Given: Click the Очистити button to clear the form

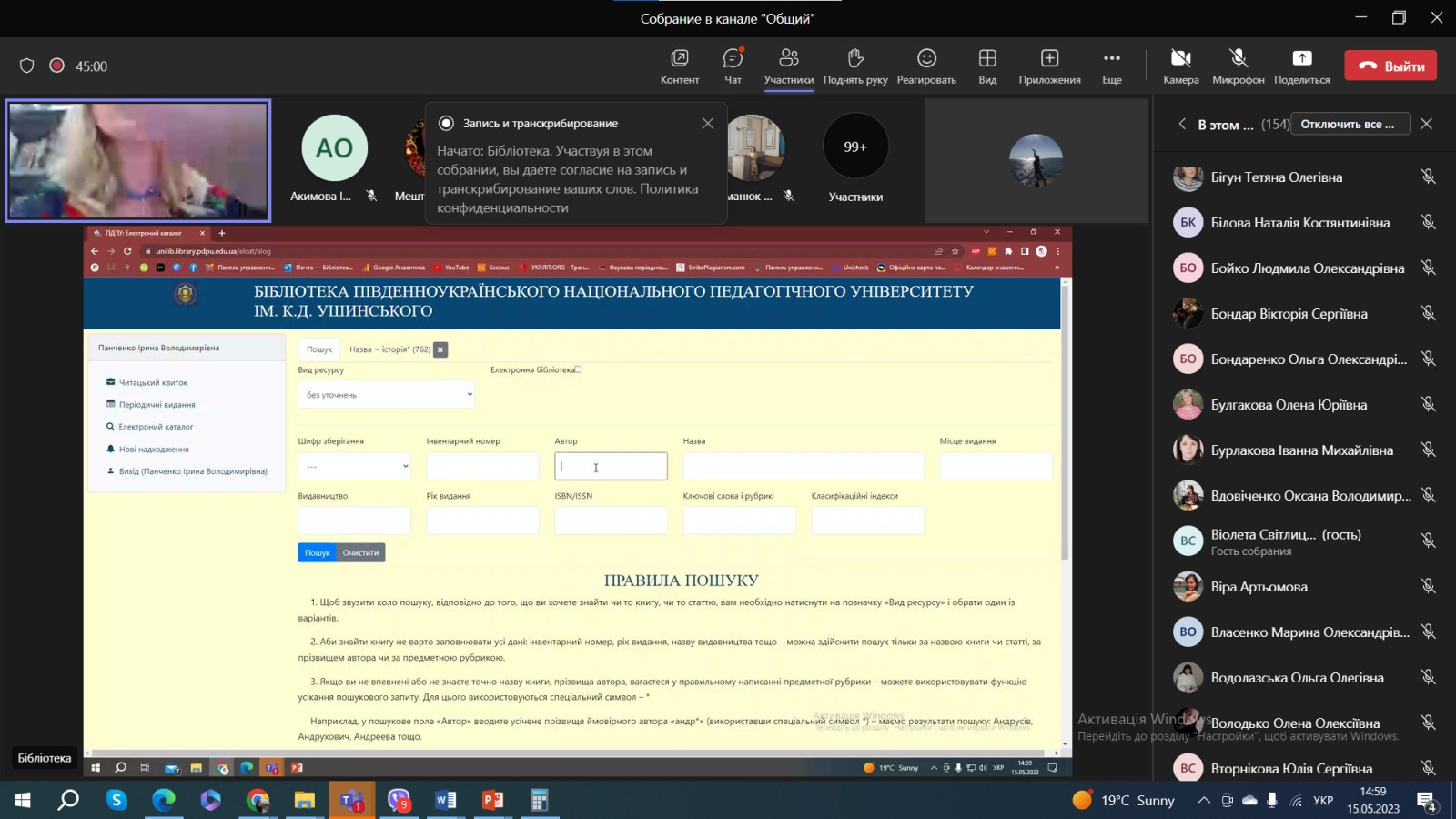Looking at the screenshot, I should (361, 552).
